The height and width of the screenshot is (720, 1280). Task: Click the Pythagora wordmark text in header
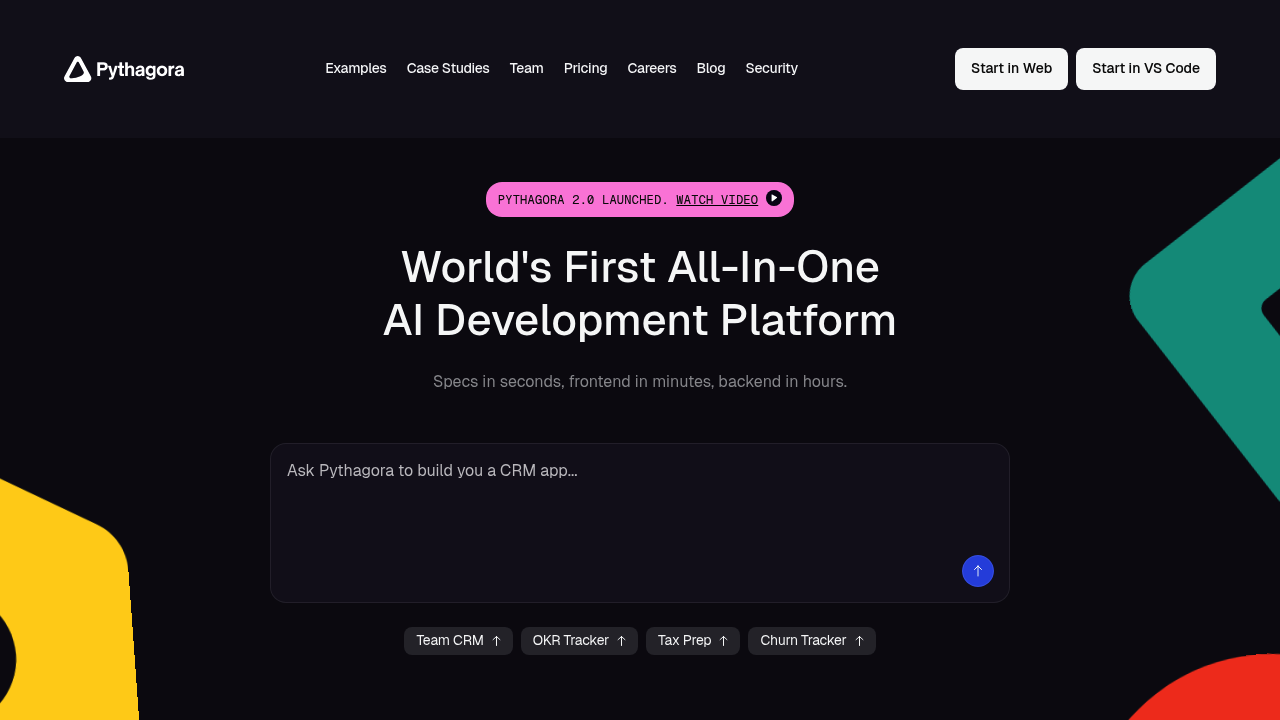tap(140, 69)
